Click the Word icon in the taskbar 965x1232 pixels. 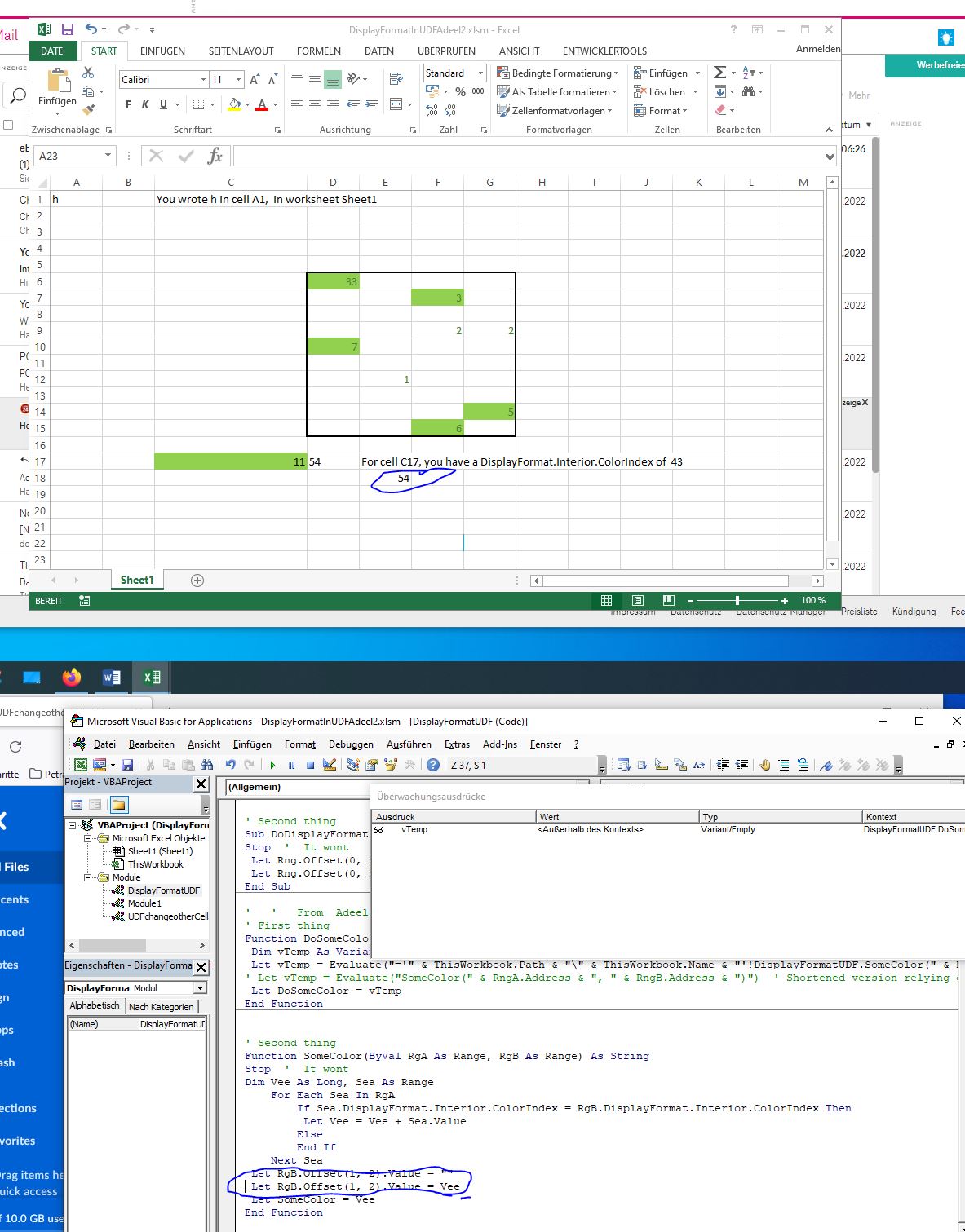pyautogui.click(x=112, y=677)
